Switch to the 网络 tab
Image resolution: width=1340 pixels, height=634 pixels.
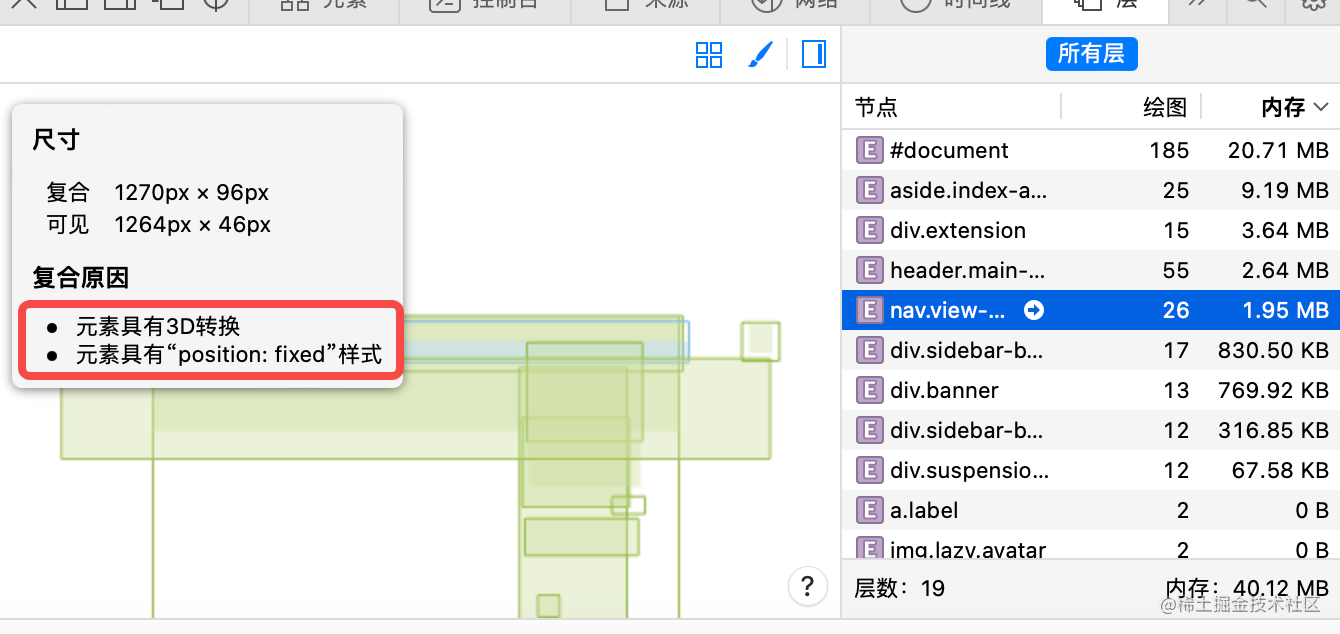click(x=794, y=4)
